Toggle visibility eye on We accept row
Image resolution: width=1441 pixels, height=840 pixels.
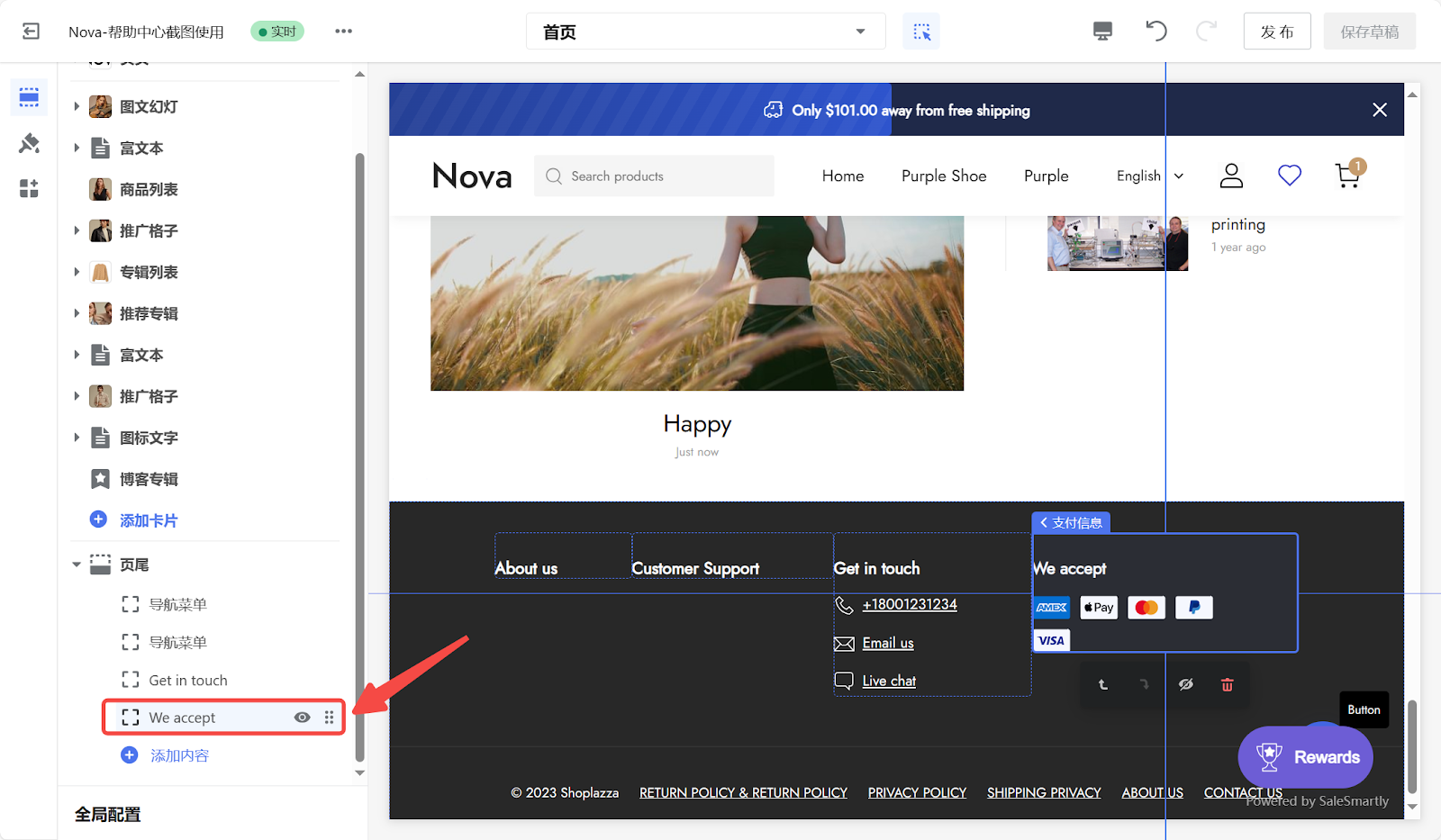point(303,718)
